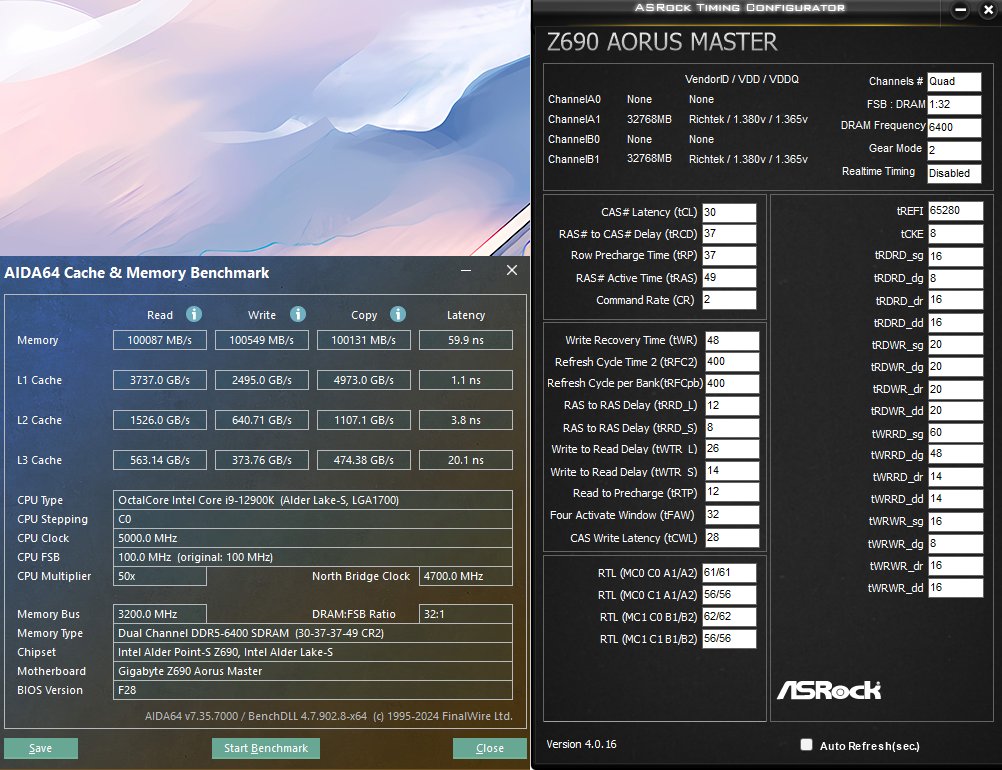This screenshot has height=770, width=1002.
Task: Click the L2 Cache Write value 640.71 GB/s
Action: 262,420
